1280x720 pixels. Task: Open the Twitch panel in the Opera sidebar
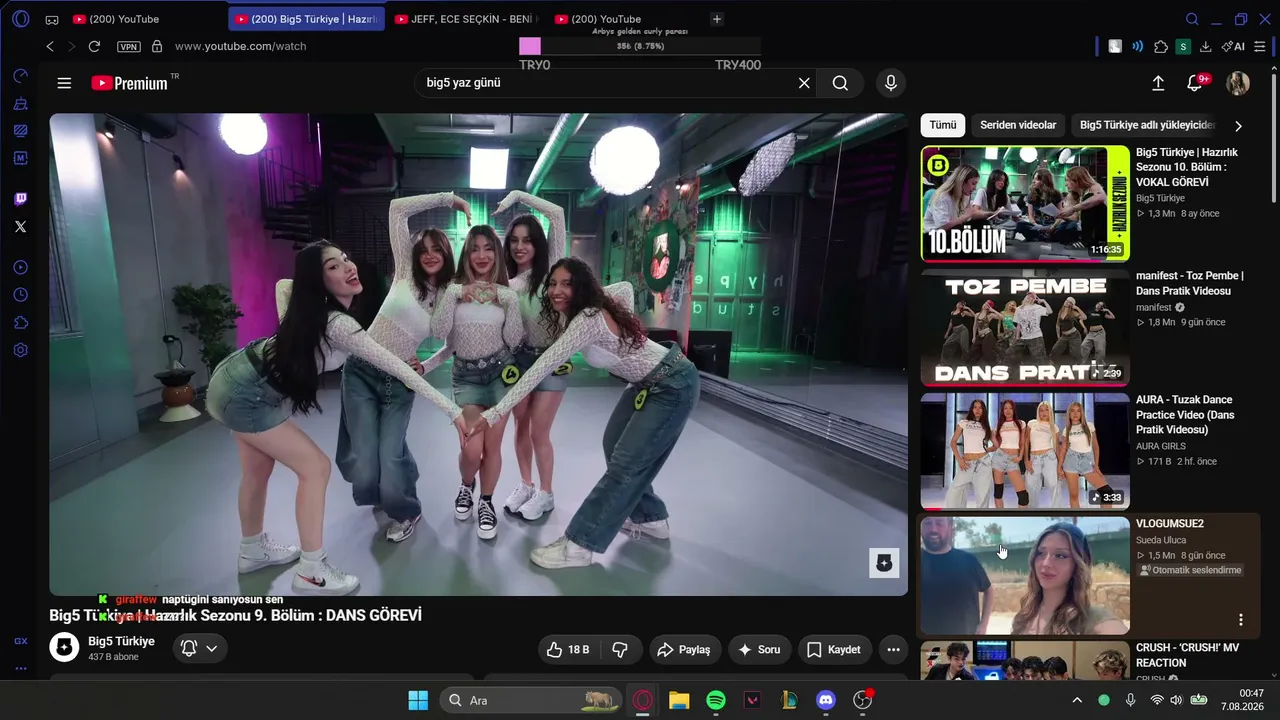coord(20,199)
